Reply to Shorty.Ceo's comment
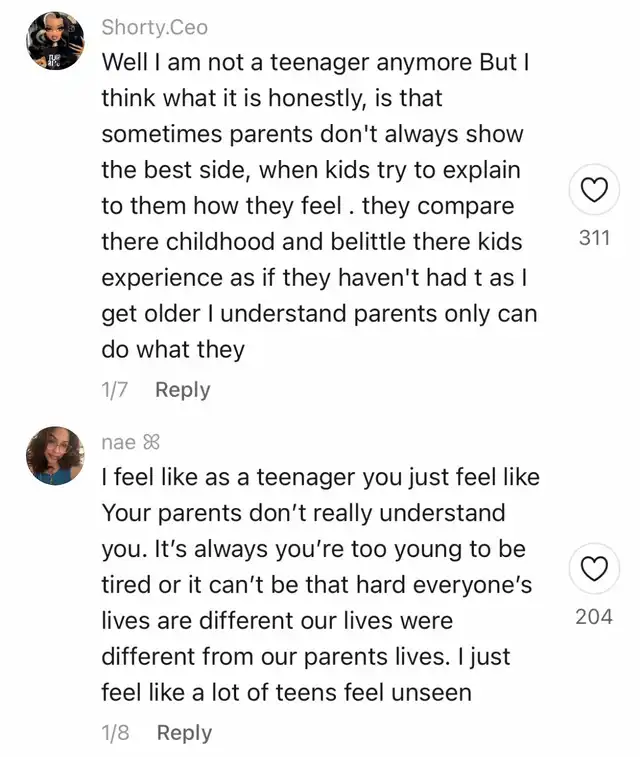This screenshot has width=640, height=757. click(183, 390)
